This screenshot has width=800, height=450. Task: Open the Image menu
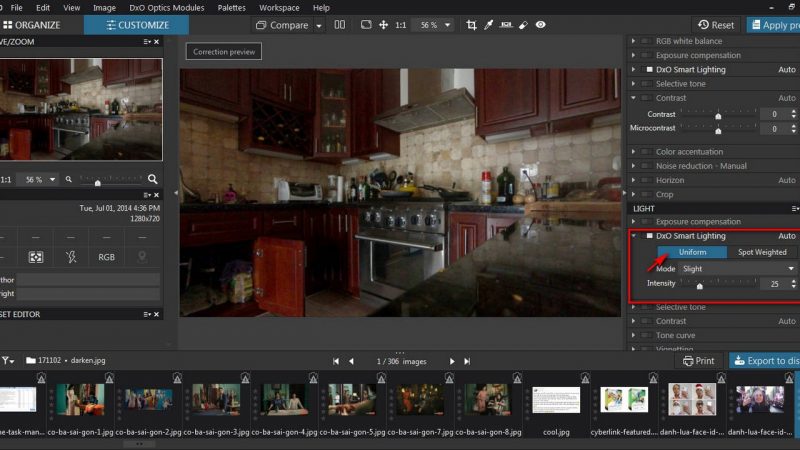click(x=104, y=8)
